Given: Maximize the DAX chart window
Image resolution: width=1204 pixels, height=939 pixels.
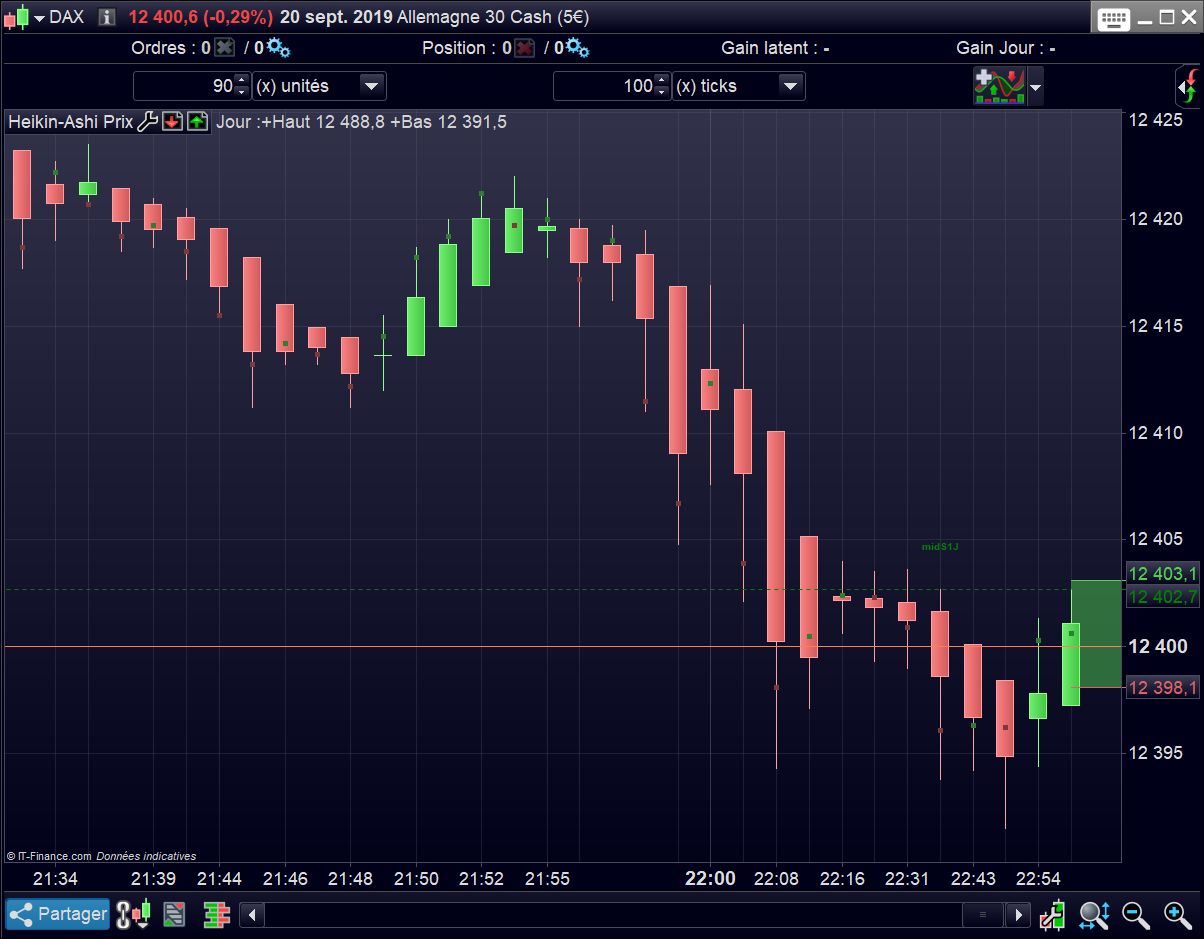Looking at the screenshot, I should click(x=1166, y=17).
